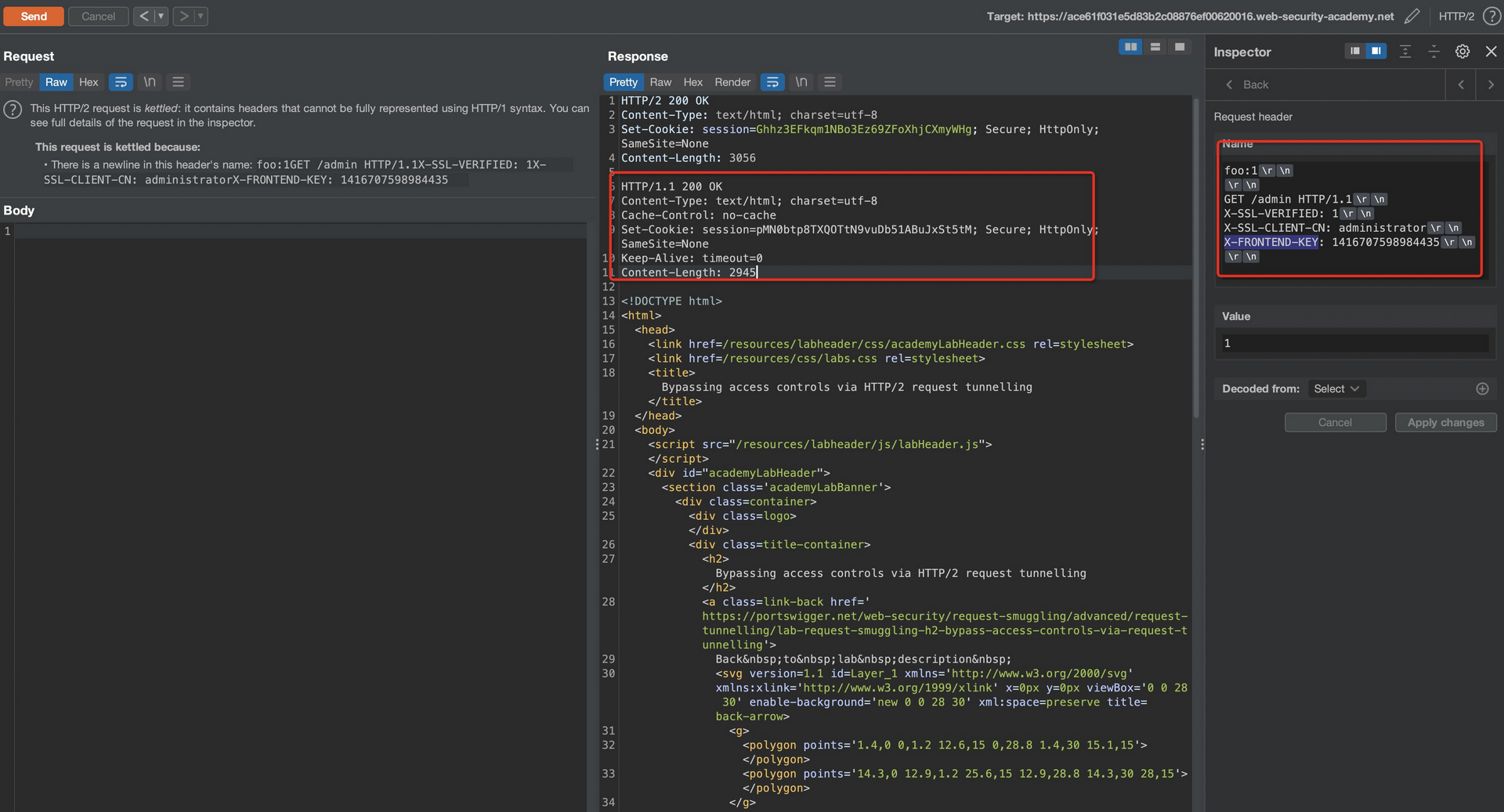Viewport: 1504px width, 812px height.
Task: Open the help icon in top-right corner
Action: 1491,16
